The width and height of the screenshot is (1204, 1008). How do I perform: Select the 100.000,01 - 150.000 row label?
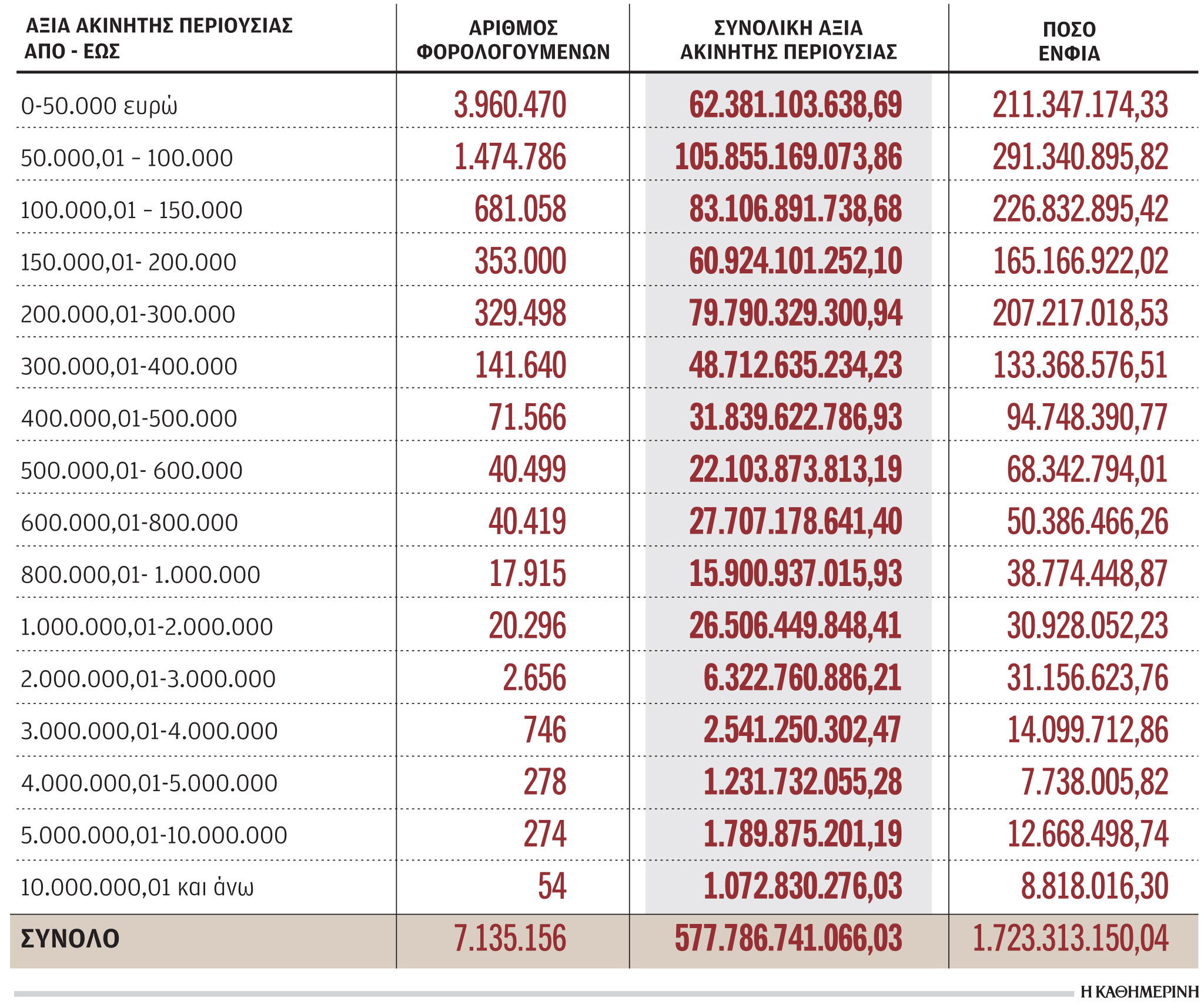131,210
